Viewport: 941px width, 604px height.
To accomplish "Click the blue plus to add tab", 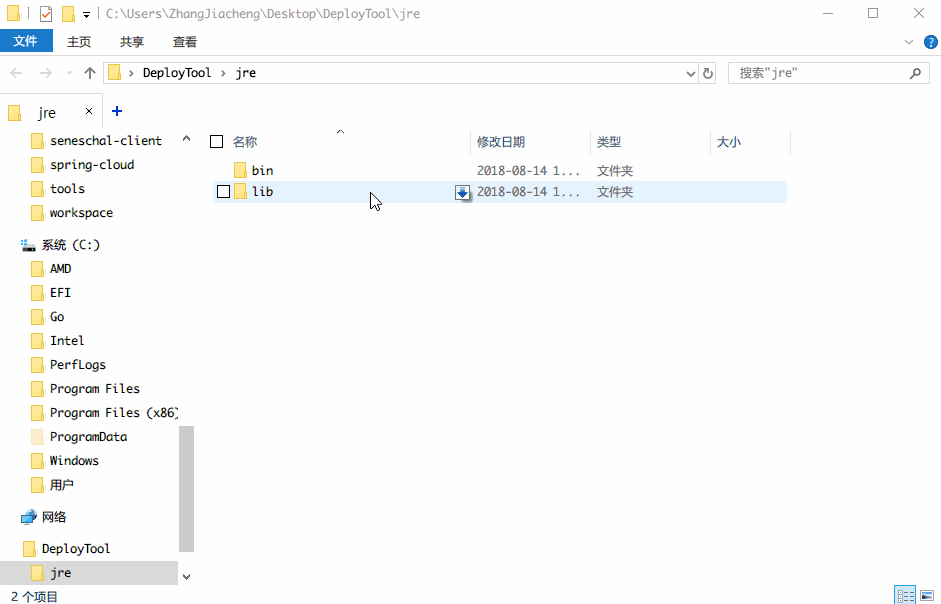I will 117,111.
